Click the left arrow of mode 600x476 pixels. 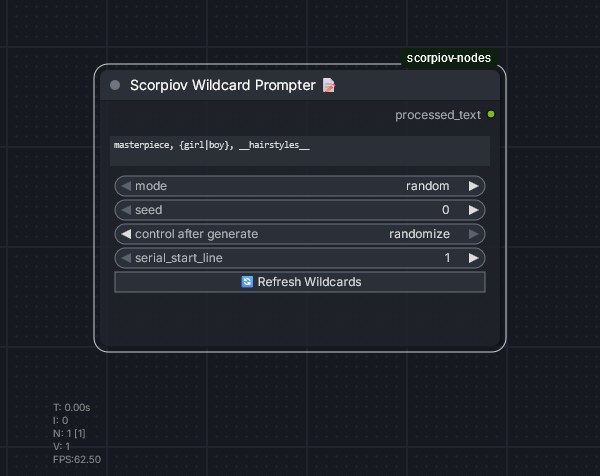click(126, 186)
